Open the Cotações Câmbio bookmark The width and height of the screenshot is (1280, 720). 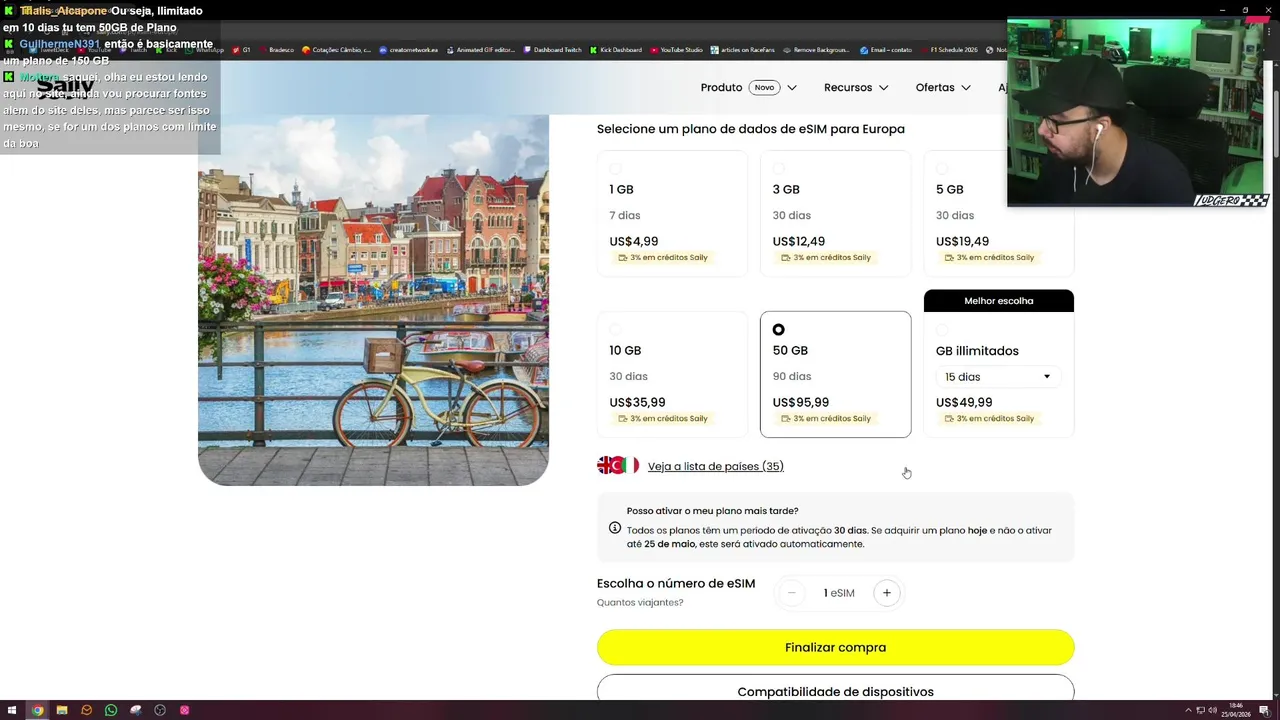336,50
